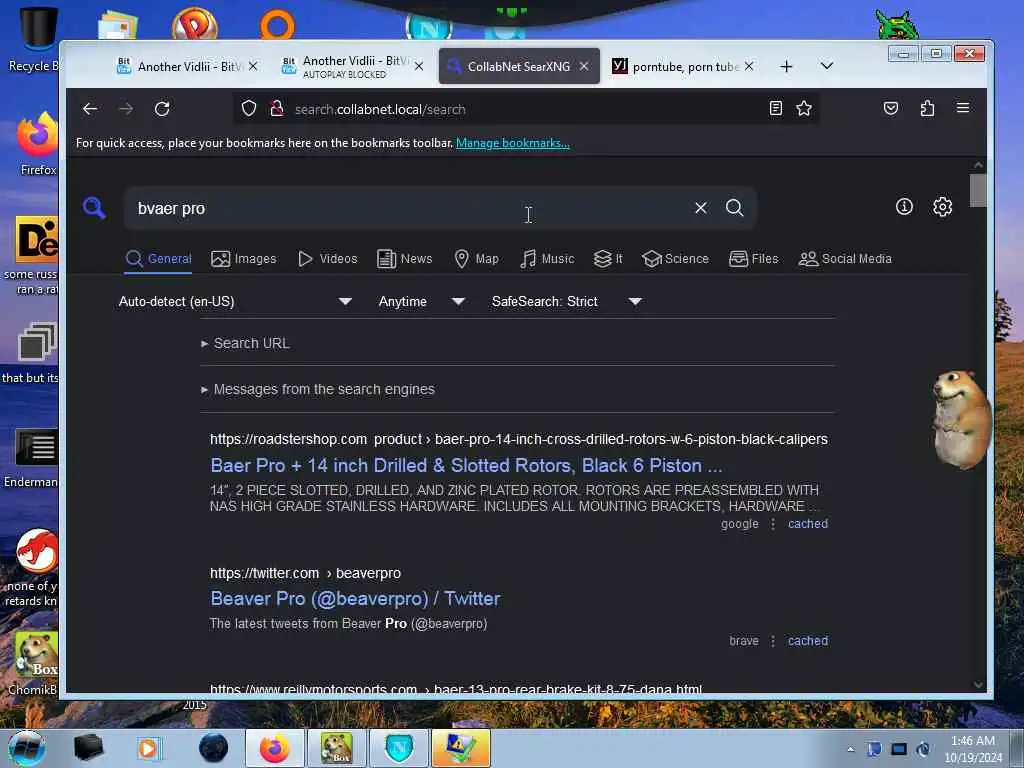The image size is (1024, 768).
Task: Open the Firefox desktop shortcut
Action: coord(38,144)
